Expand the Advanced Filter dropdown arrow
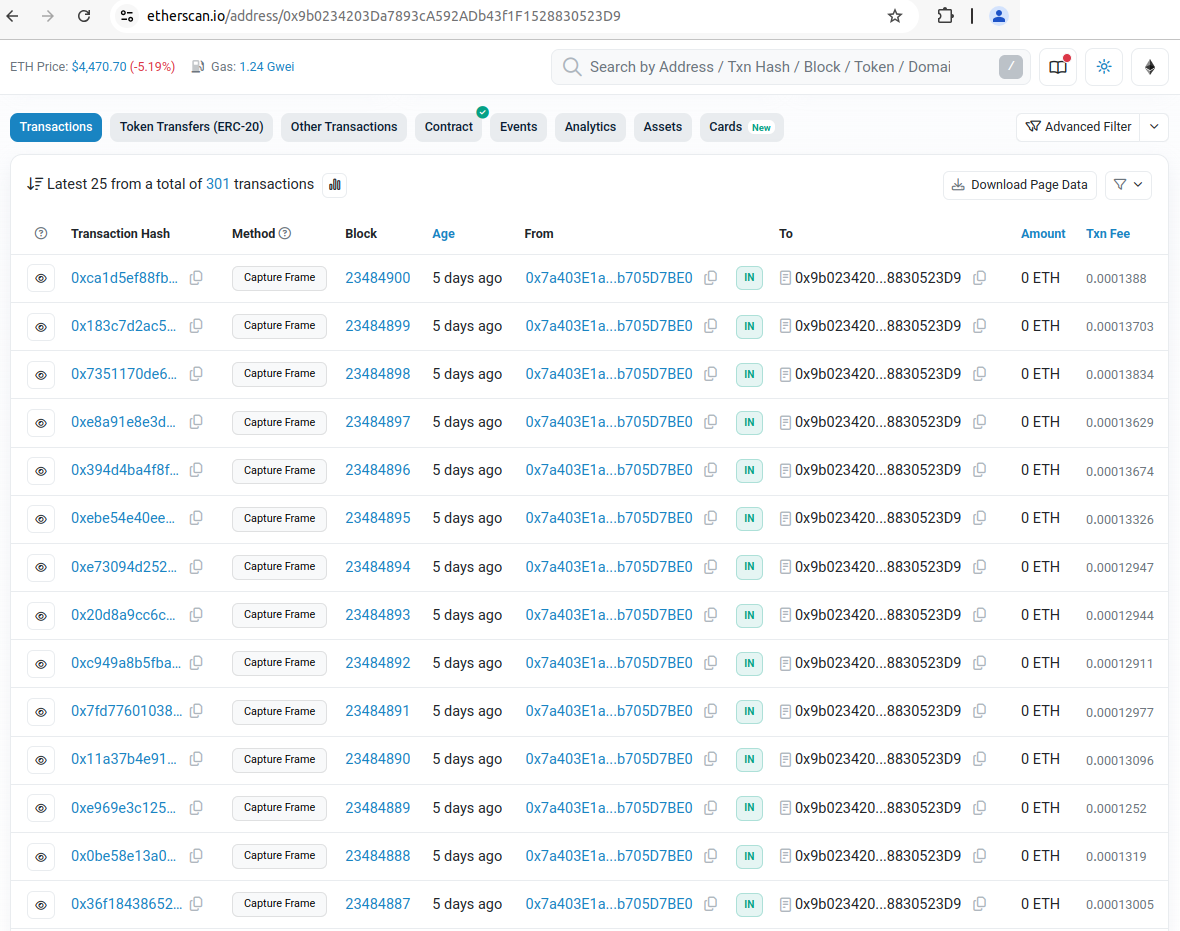1180x931 pixels. (1155, 127)
